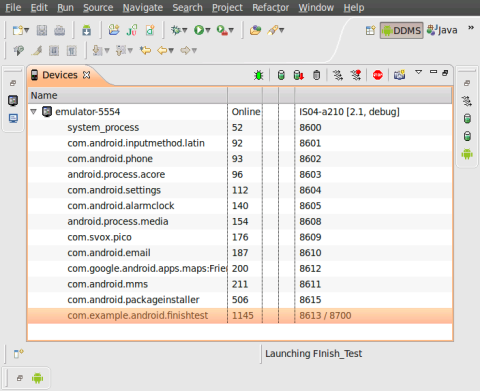Click the New Android XML File icon
The width and height of the screenshot is (480, 391).
(150, 30)
